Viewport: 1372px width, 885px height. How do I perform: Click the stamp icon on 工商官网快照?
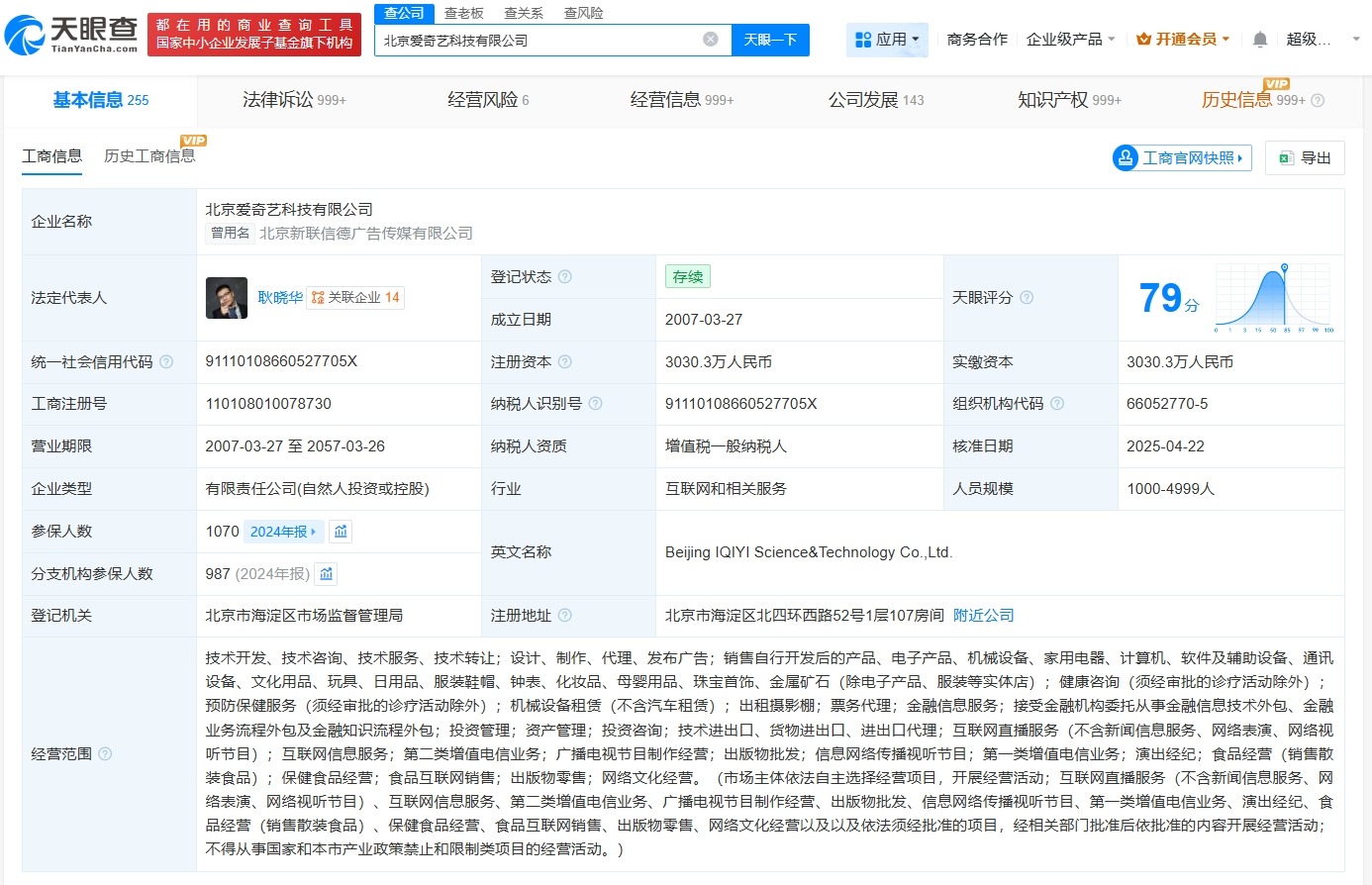[x=1124, y=156]
